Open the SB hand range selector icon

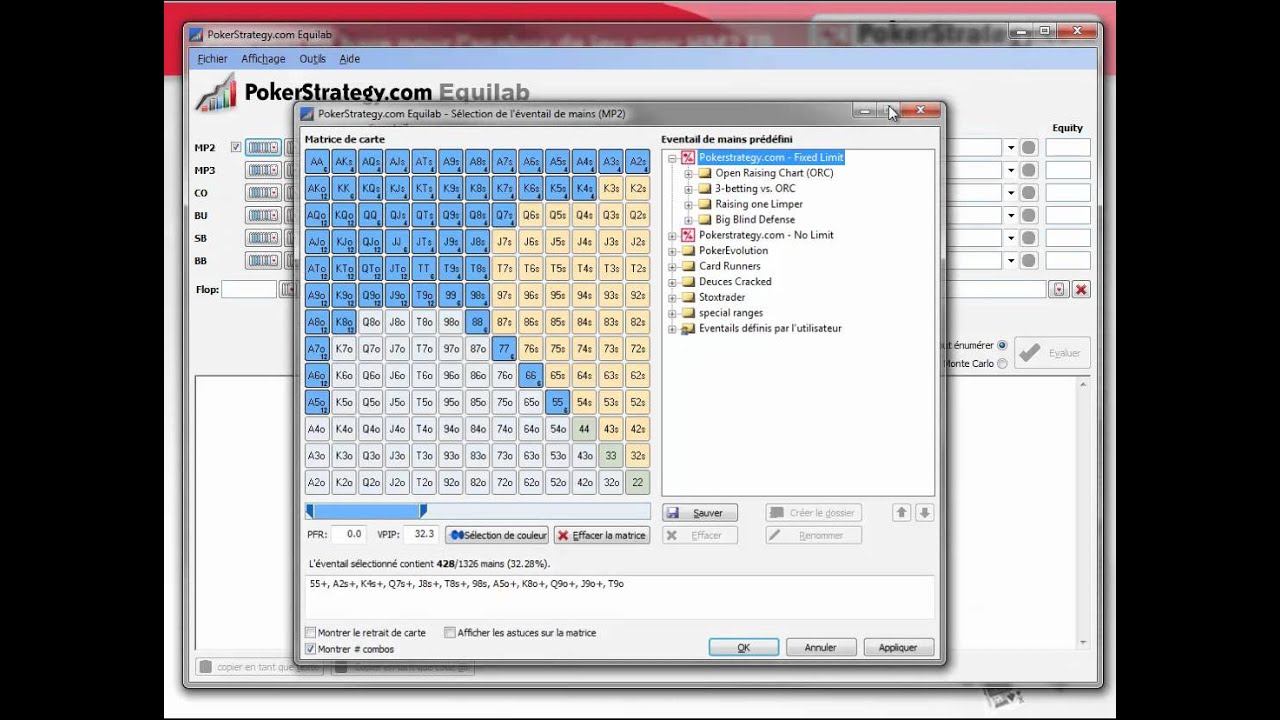coord(263,238)
